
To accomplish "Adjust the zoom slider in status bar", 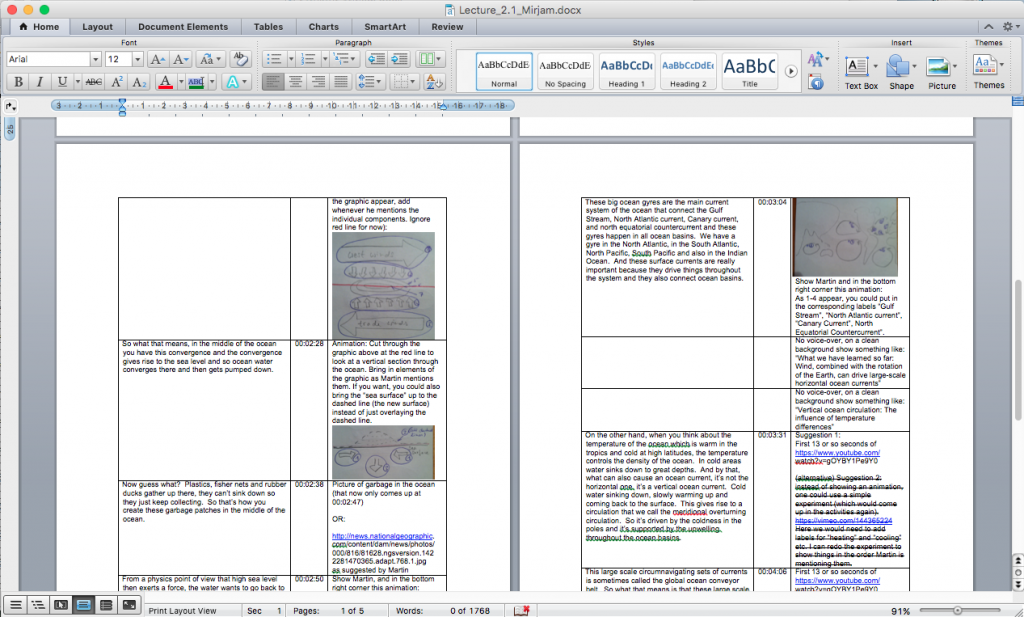I will click(x=957, y=609).
